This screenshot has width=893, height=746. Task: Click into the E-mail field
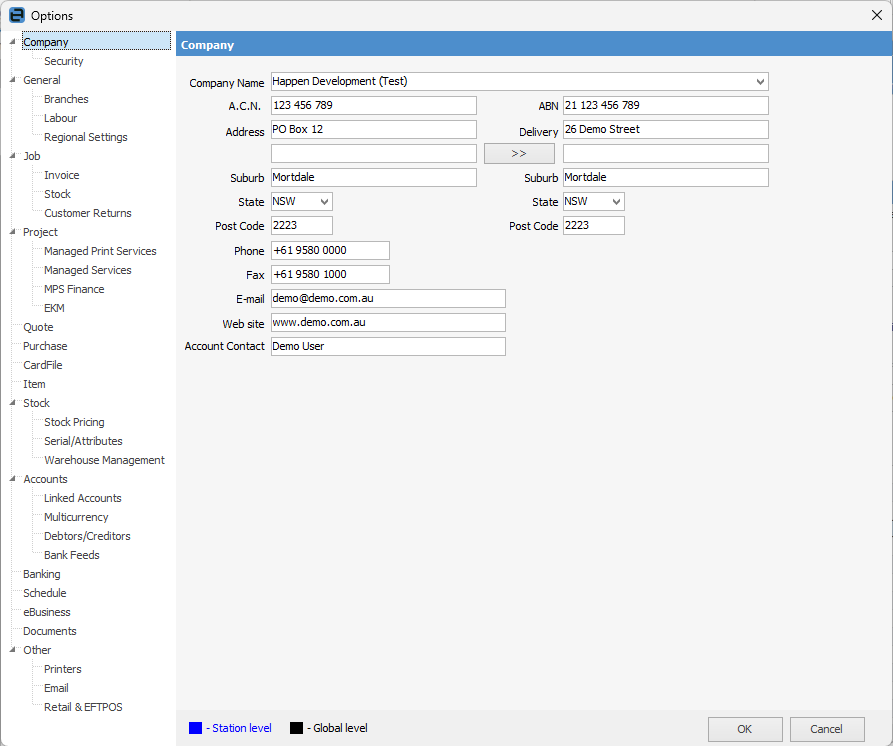(x=388, y=299)
